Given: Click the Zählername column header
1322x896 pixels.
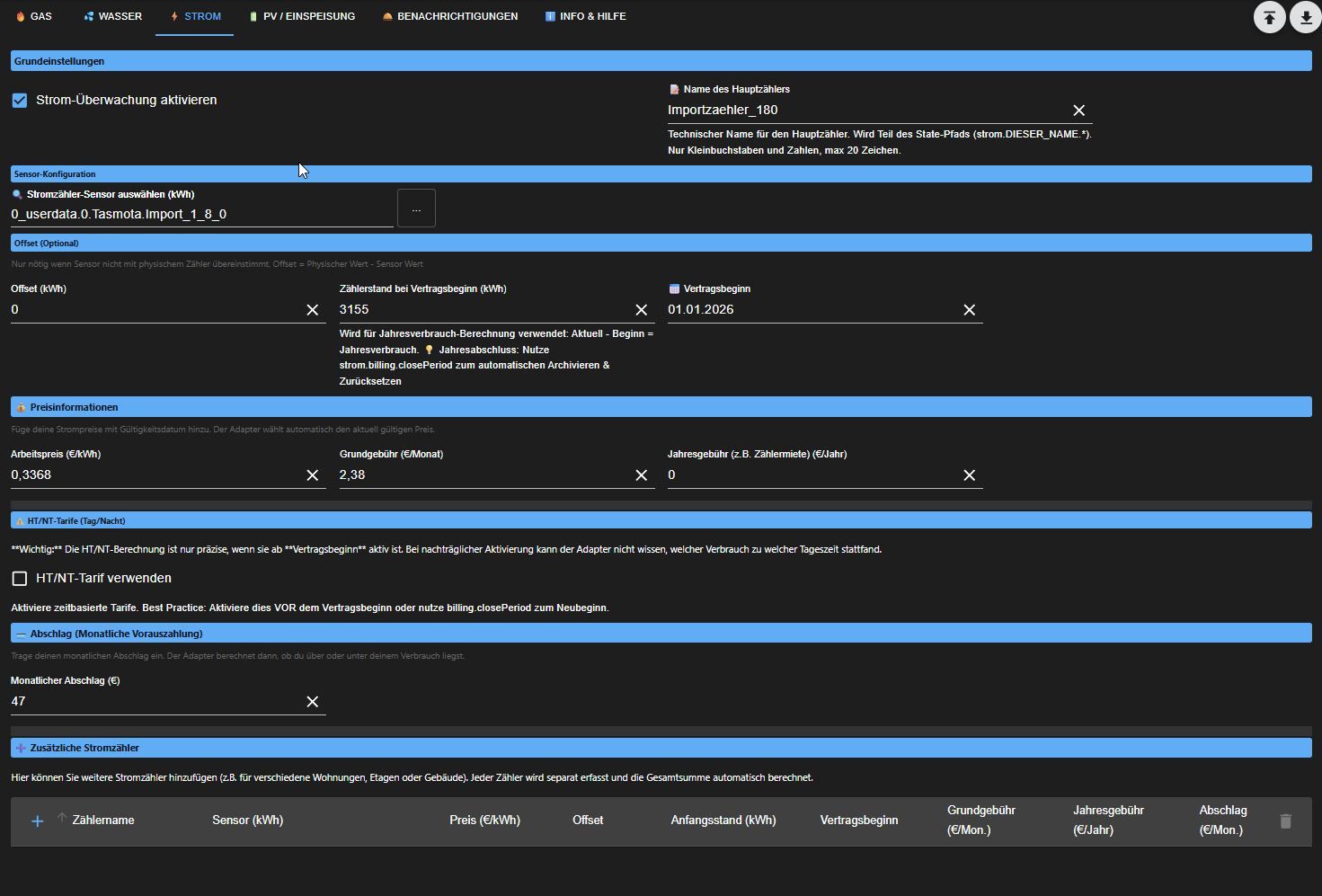Looking at the screenshot, I should [103, 821].
